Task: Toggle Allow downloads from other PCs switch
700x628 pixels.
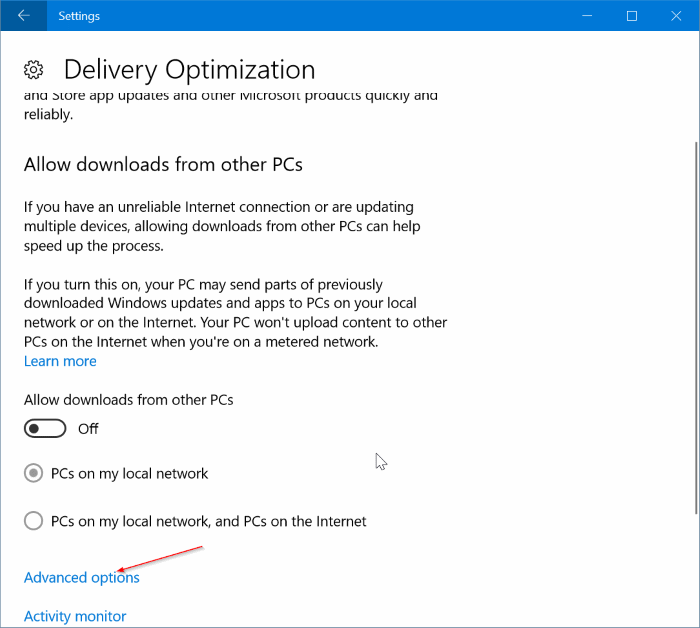Action: click(x=45, y=428)
